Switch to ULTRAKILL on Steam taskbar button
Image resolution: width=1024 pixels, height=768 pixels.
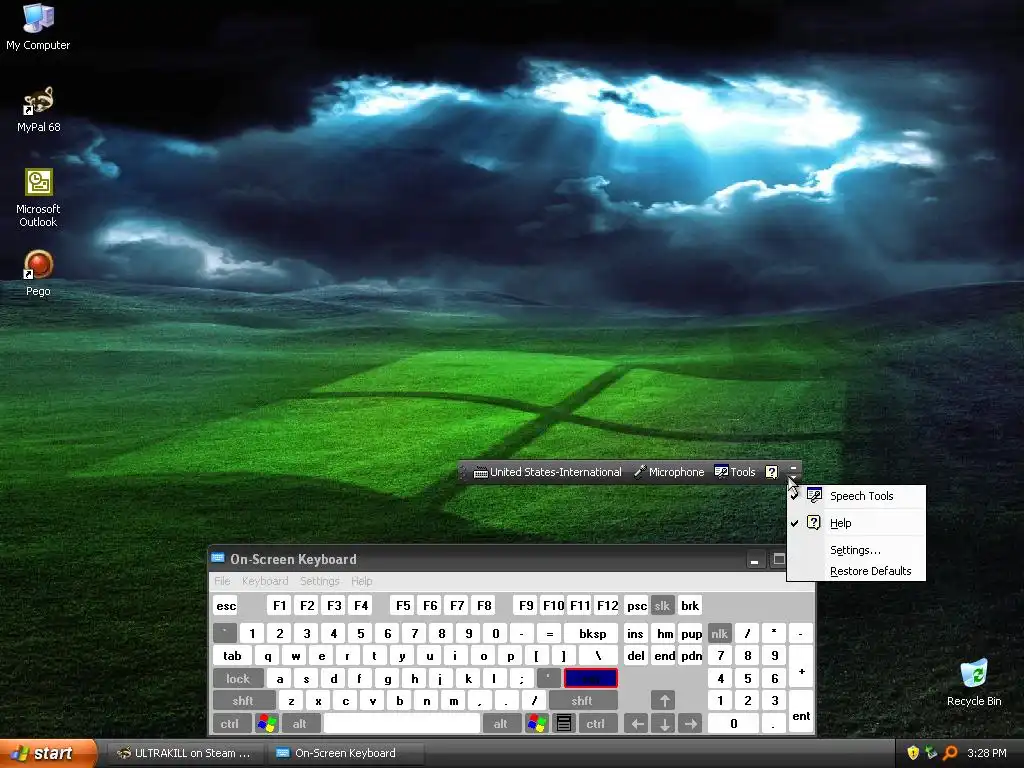[x=184, y=753]
